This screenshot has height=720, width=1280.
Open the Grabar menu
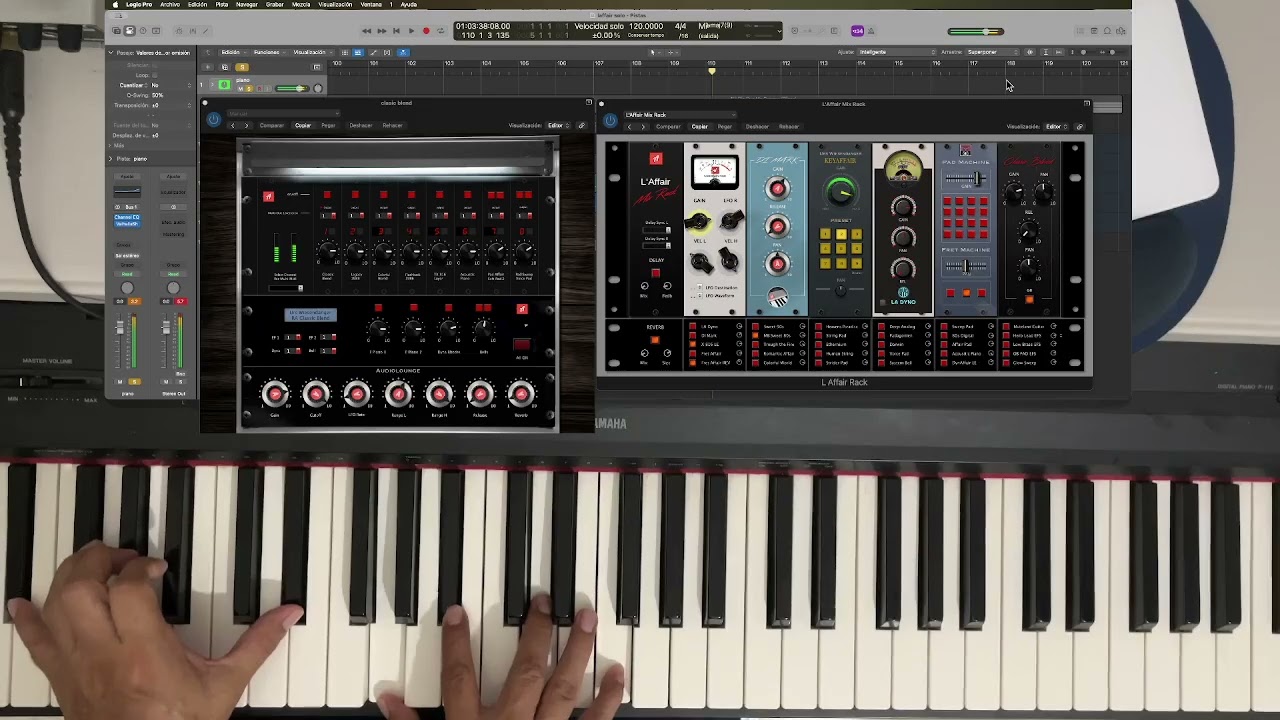tap(274, 4)
